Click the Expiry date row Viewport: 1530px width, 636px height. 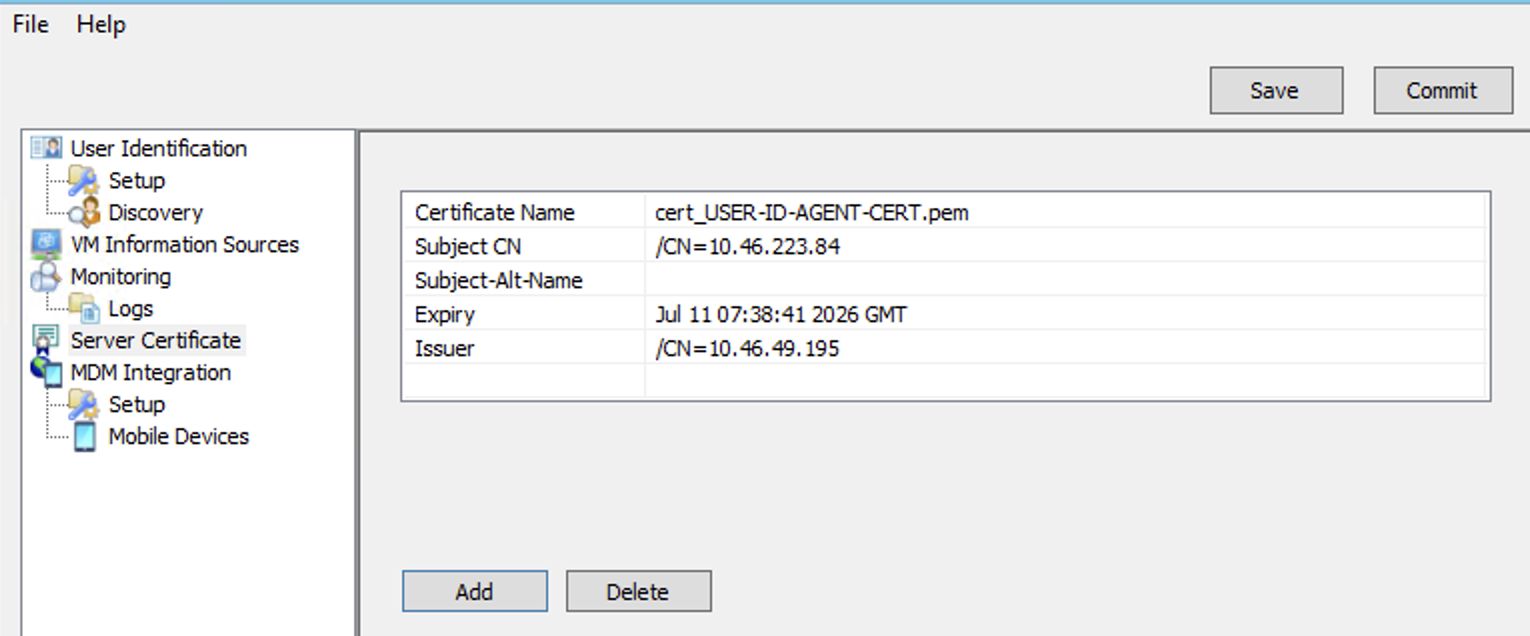[780, 314]
